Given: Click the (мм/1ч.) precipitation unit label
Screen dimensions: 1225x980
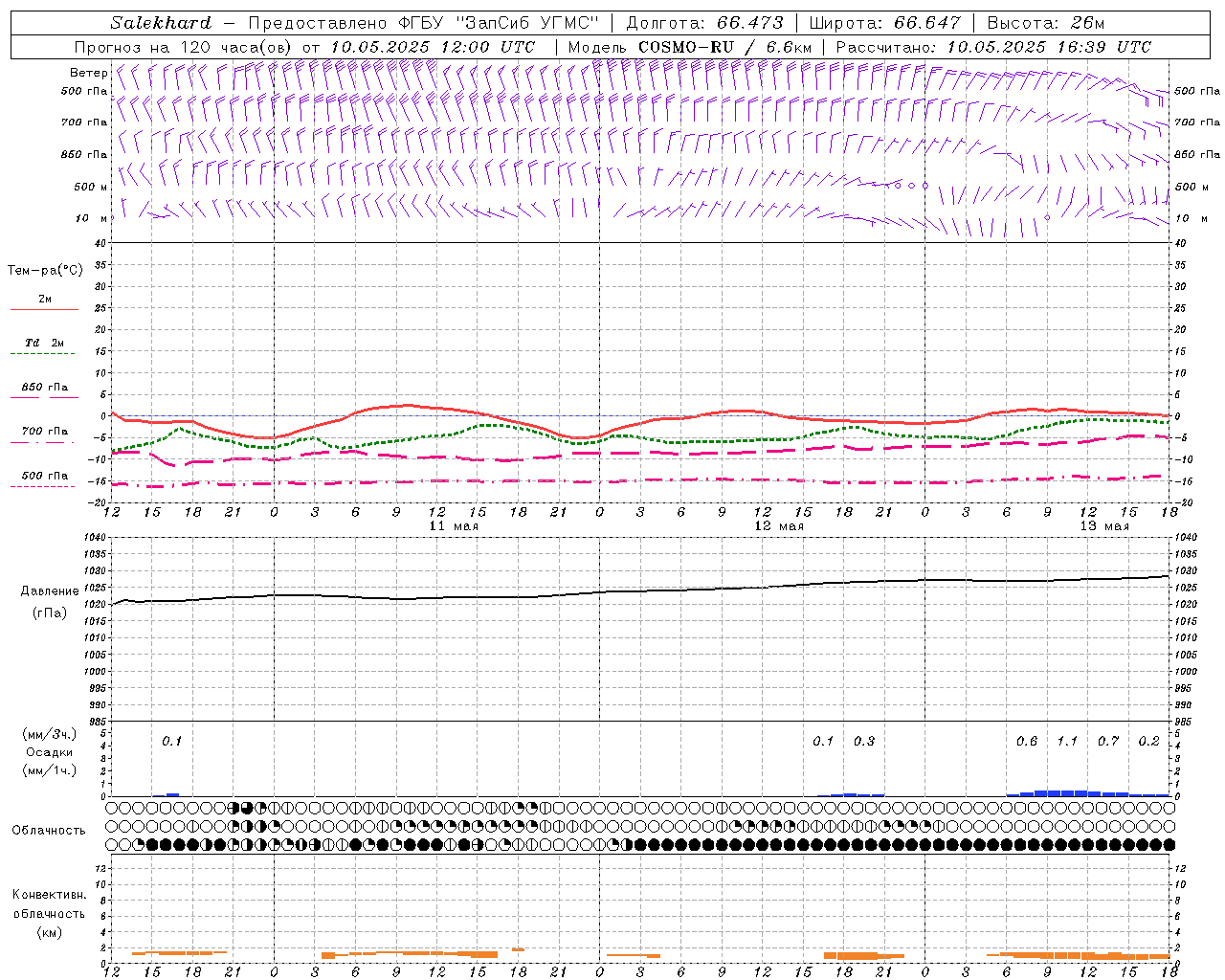Looking at the screenshot, I should pyautogui.click(x=50, y=770).
